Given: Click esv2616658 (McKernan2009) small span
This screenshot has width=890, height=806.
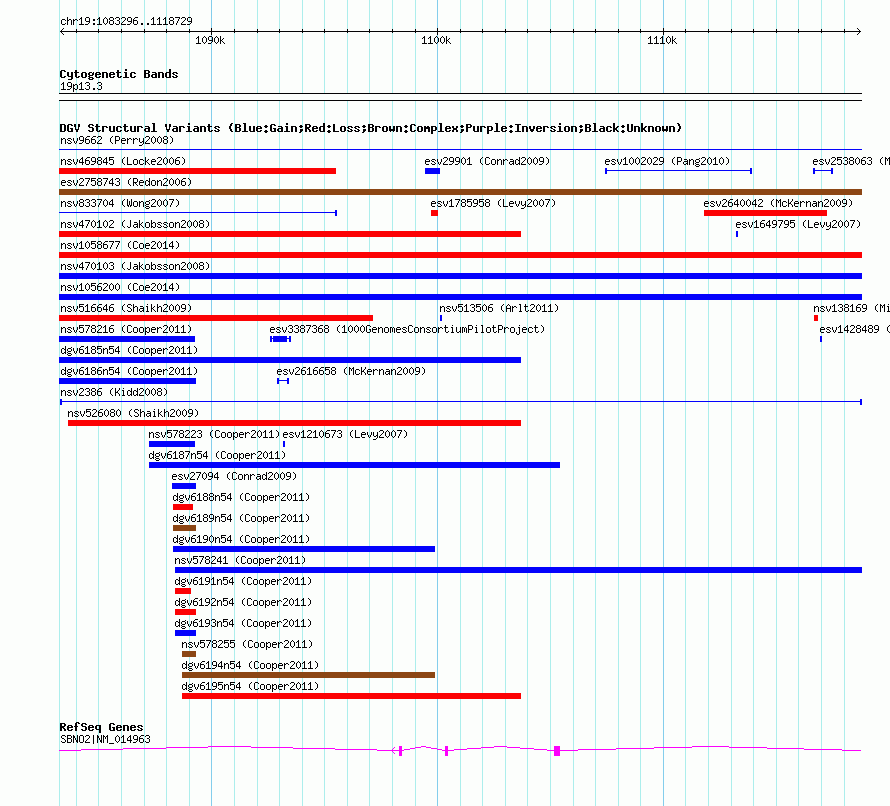Looking at the screenshot, I should (x=283, y=381).
